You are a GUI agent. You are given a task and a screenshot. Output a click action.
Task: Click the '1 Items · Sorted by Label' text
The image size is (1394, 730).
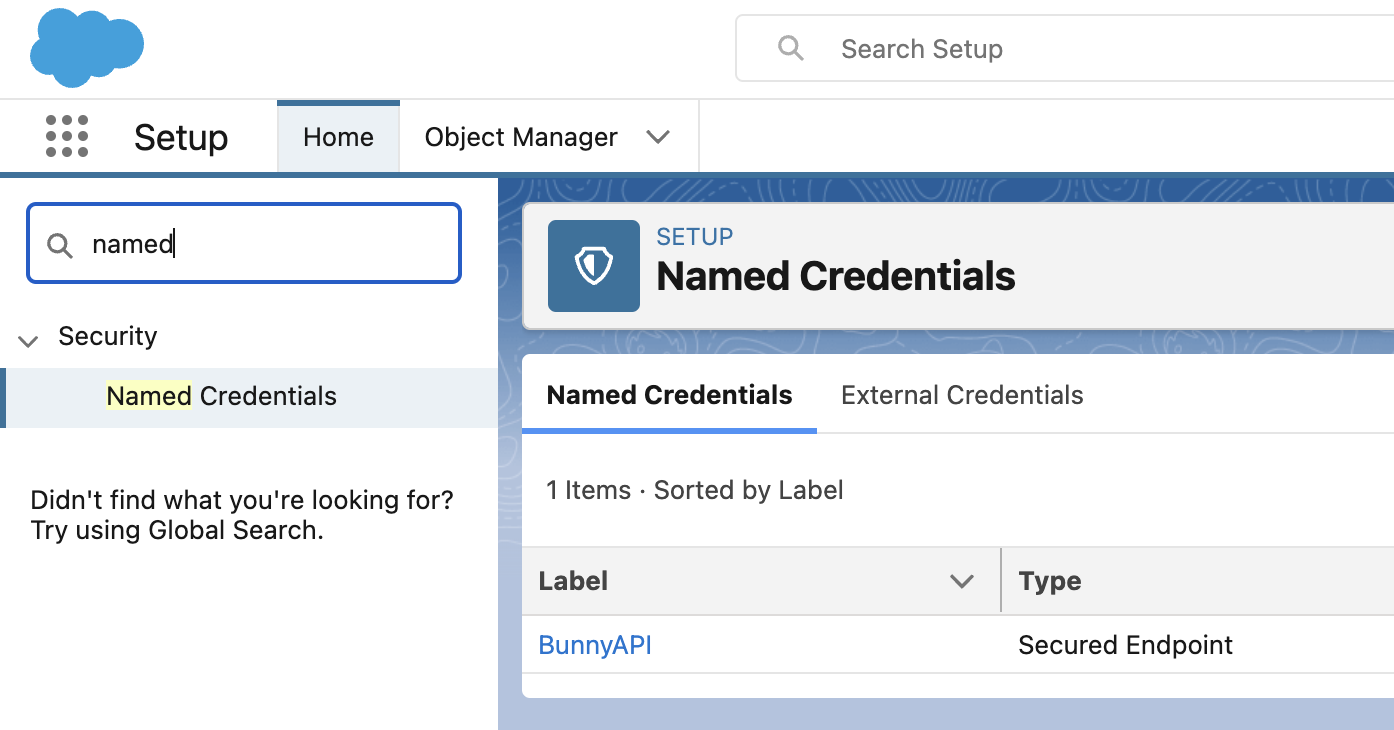[x=695, y=490]
